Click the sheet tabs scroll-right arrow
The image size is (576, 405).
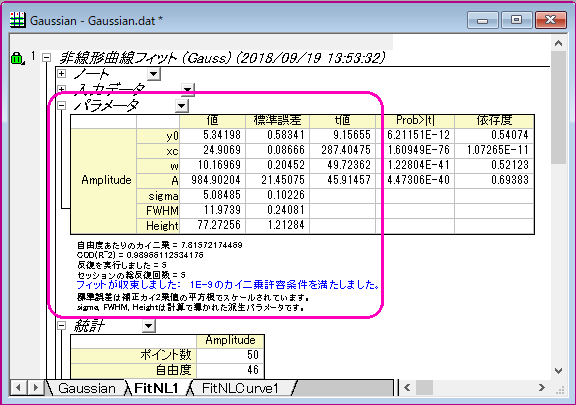click(36, 387)
